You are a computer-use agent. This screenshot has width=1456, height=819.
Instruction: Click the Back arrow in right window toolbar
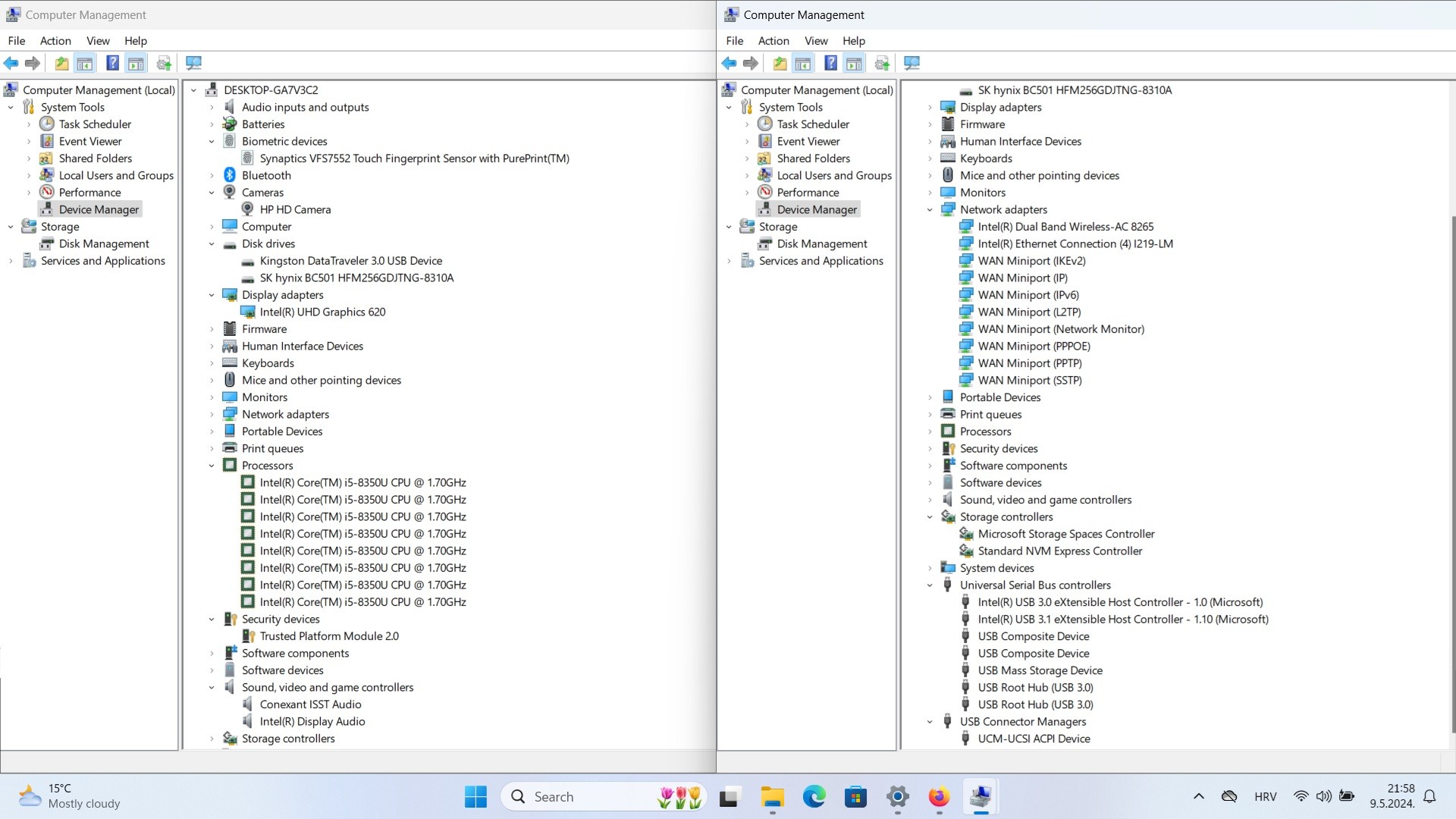pyautogui.click(x=729, y=64)
